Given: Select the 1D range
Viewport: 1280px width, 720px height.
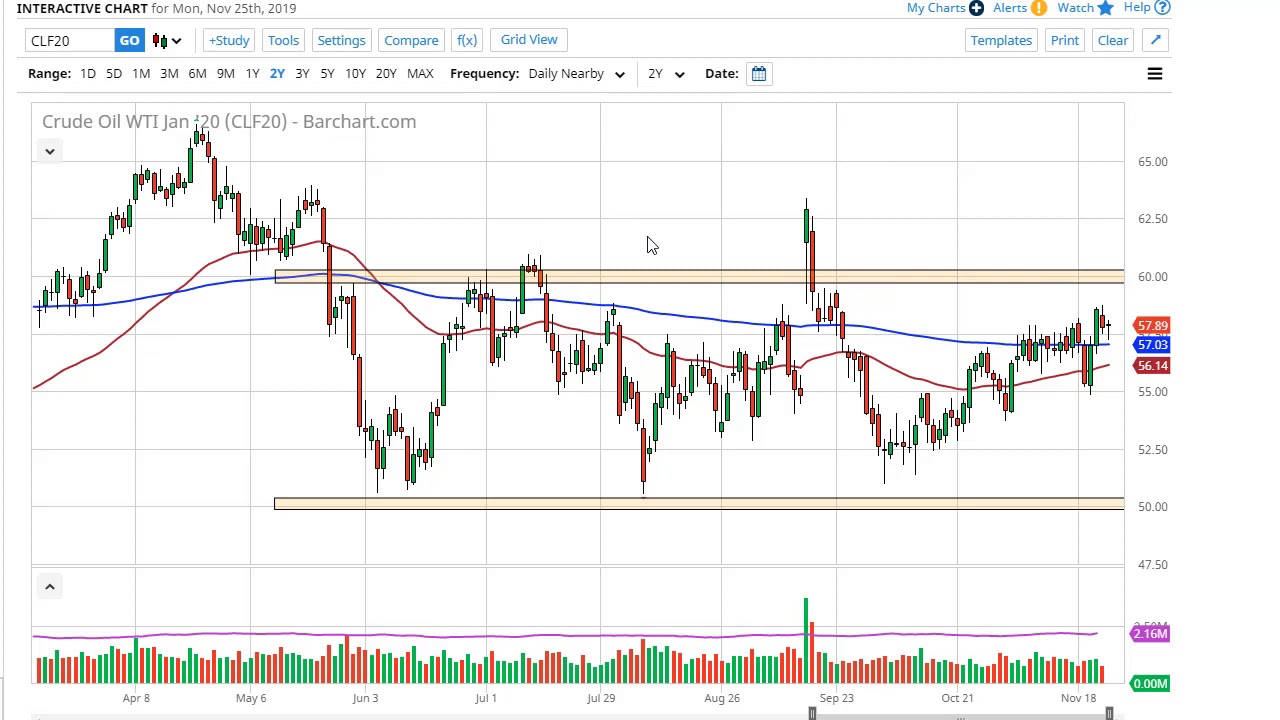Looking at the screenshot, I should point(88,73).
